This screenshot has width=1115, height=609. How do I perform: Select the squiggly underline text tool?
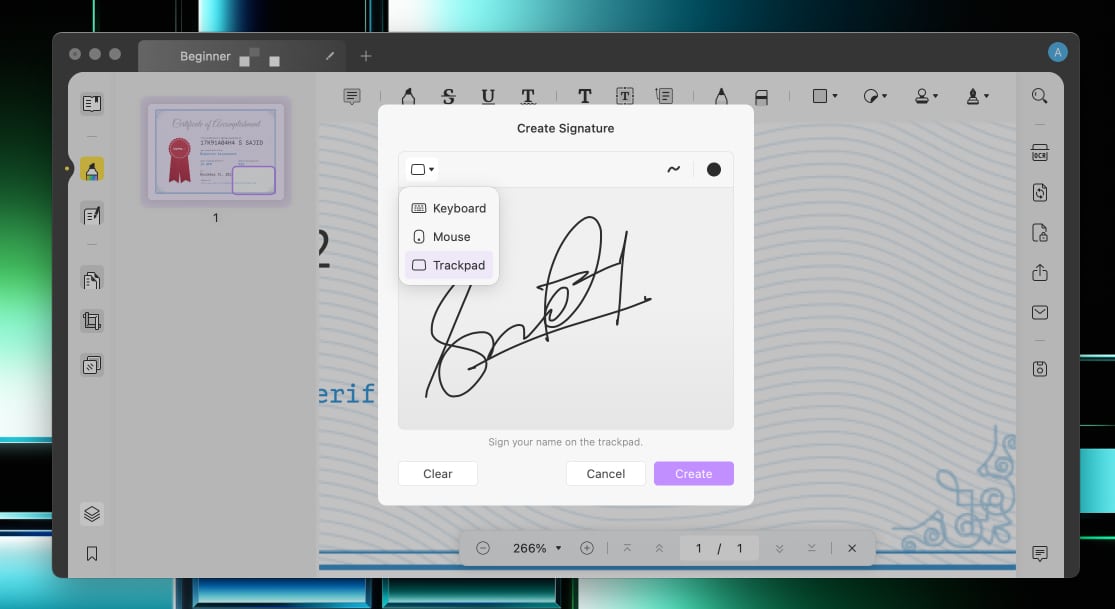pos(528,96)
